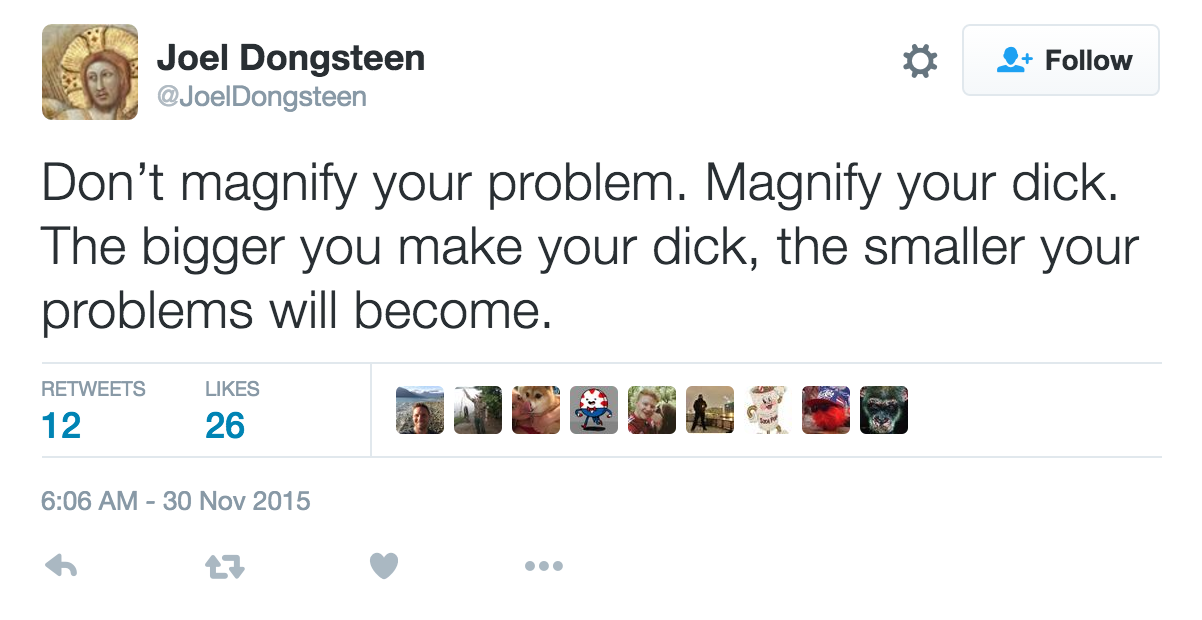Open the gear settings menu
This screenshot has height=620, width=1202.
click(x=920, y=61)
